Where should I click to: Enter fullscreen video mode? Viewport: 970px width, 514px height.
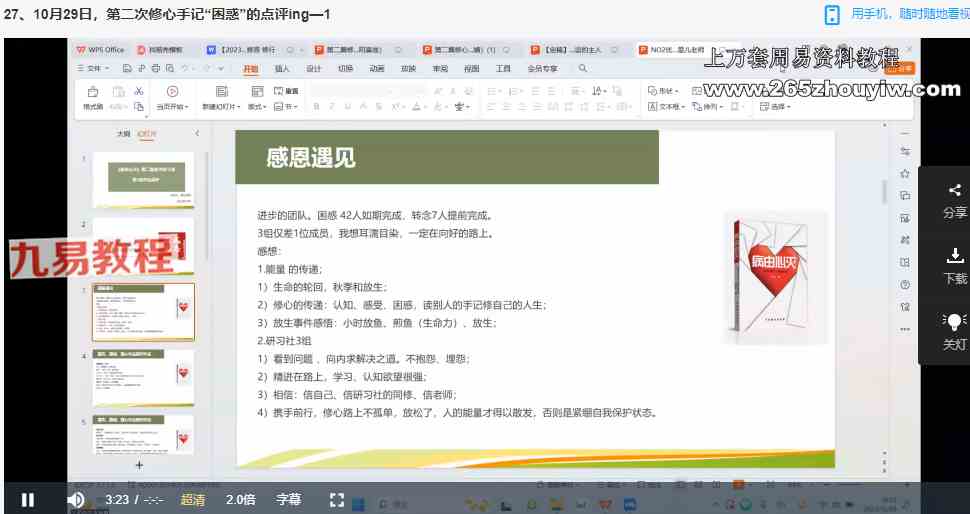click(x=337, y=499)
